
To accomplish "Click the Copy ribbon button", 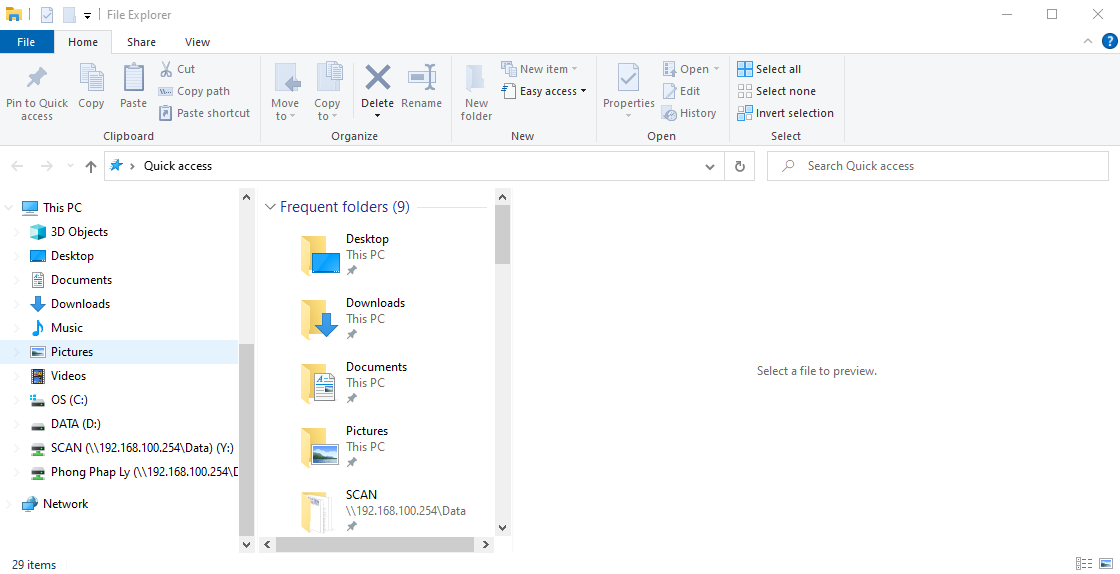I will click(x=91, y=86).
